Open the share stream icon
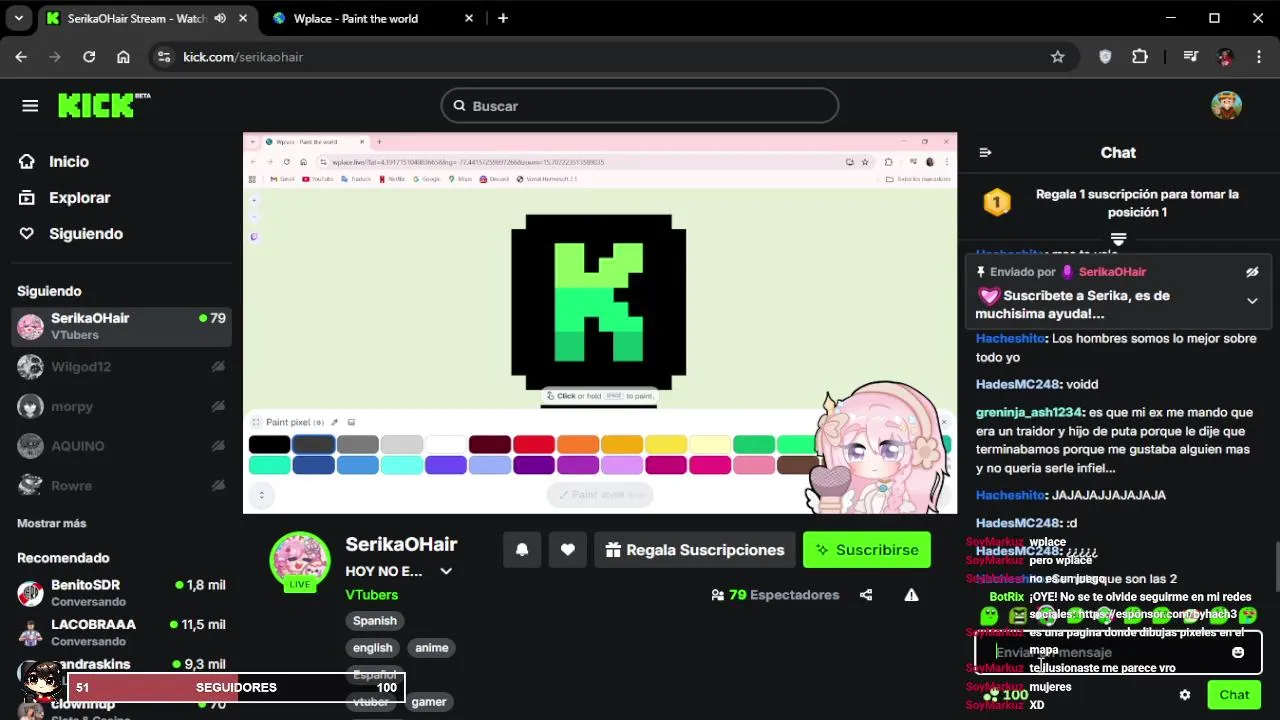The image size is (1280, 720). pos(866,595)
